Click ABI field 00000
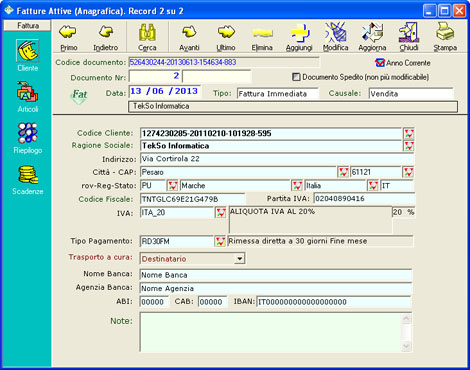This screenshot has height=370, width=470. [x=154, y=302]
